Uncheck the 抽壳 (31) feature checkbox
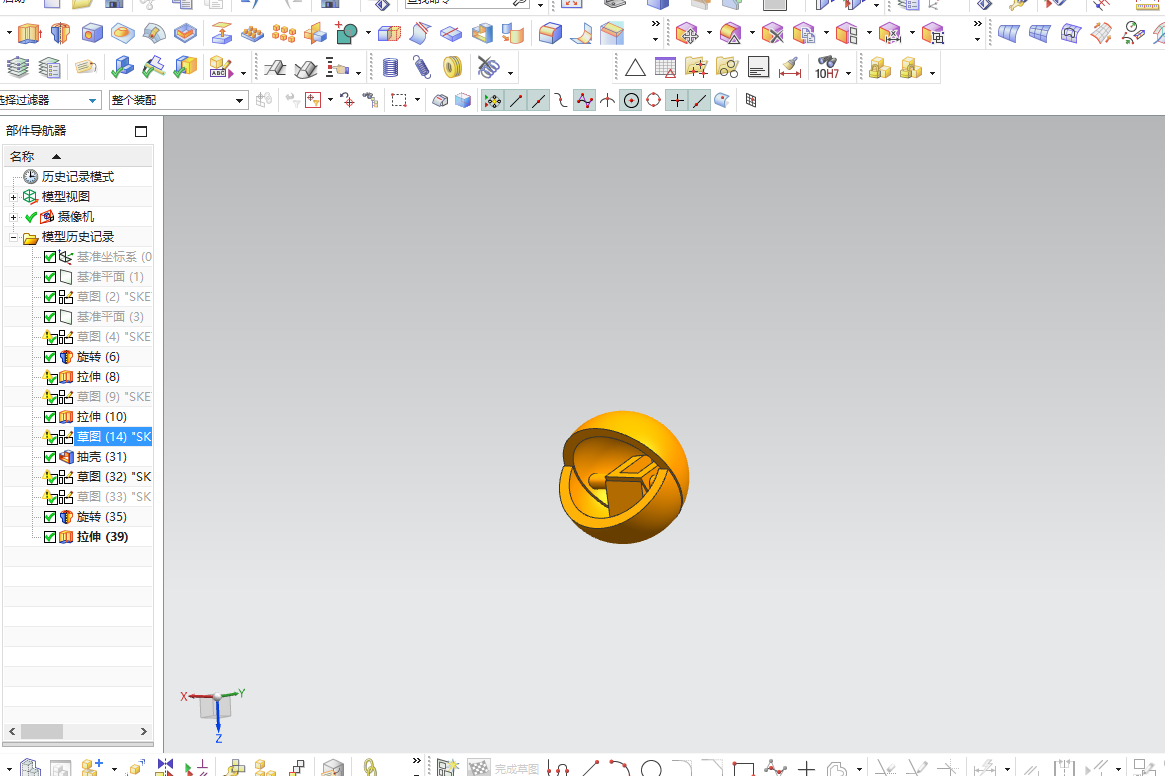Image resolution: width=1165 pixels, height=776 pixels. (50, 457)
